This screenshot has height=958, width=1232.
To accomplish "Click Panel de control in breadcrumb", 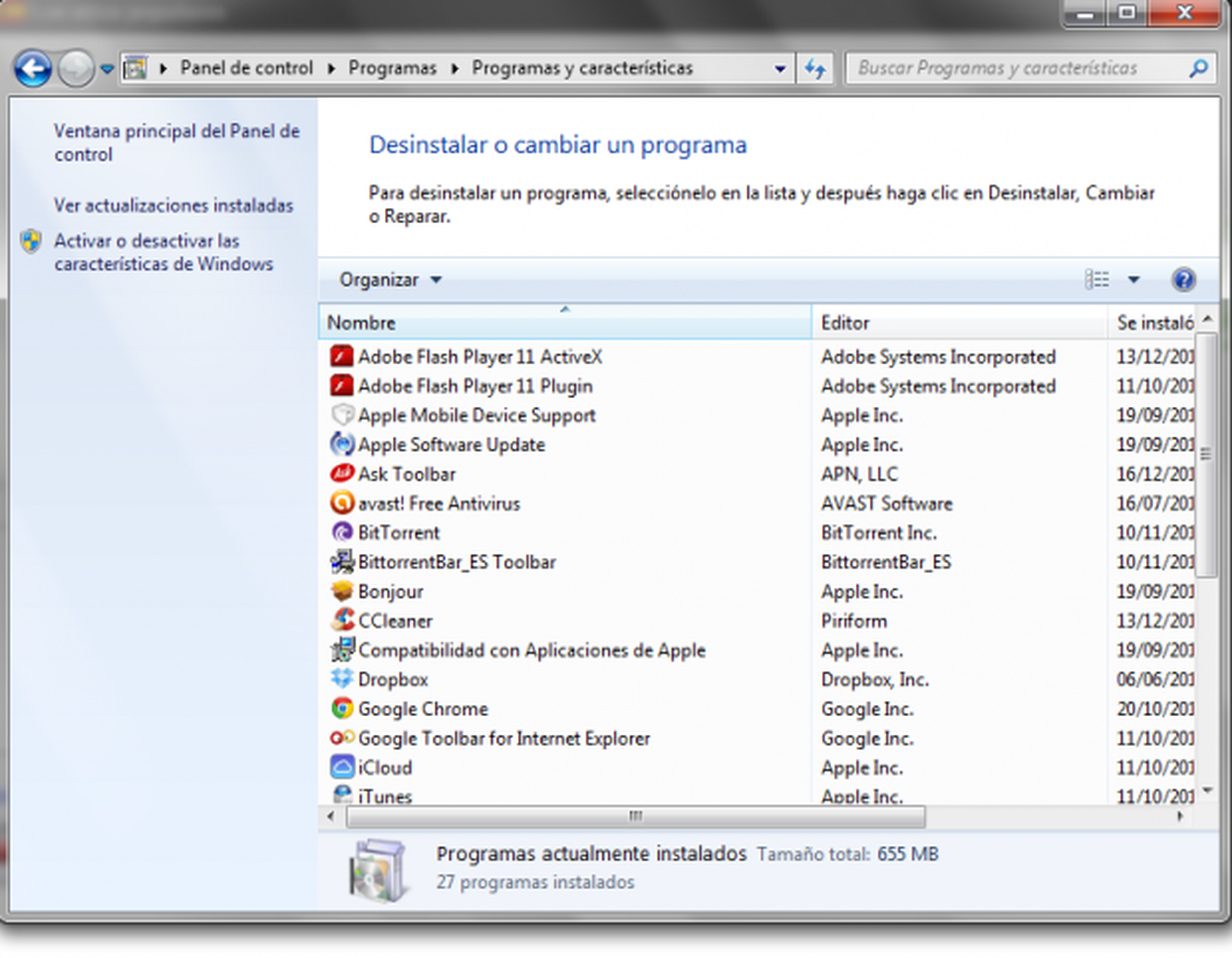I will (x=246, y=68).
